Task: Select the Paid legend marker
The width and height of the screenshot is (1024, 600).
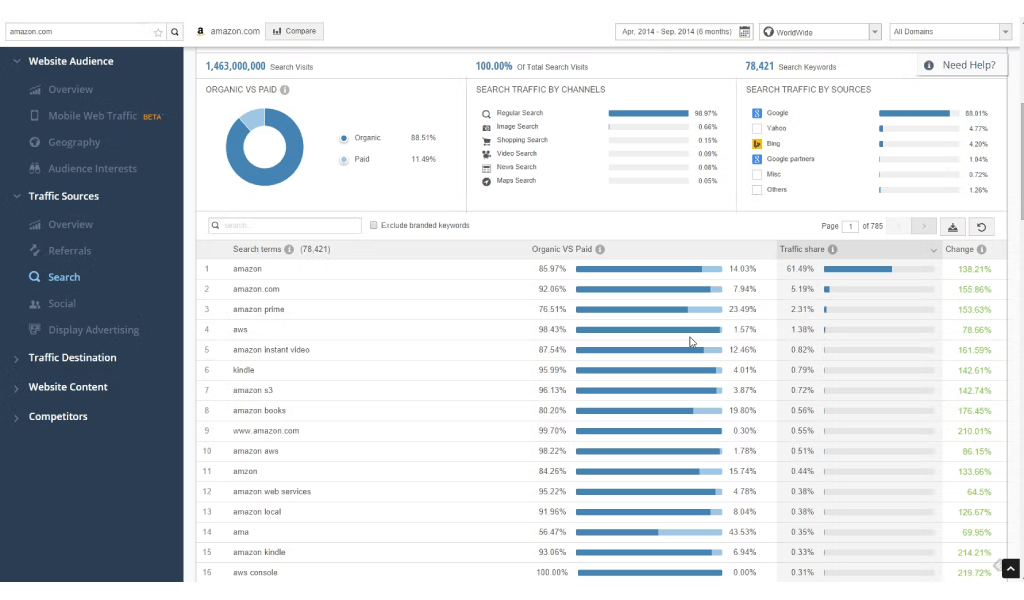Action: pyautogui.click(x=344, y=160)
